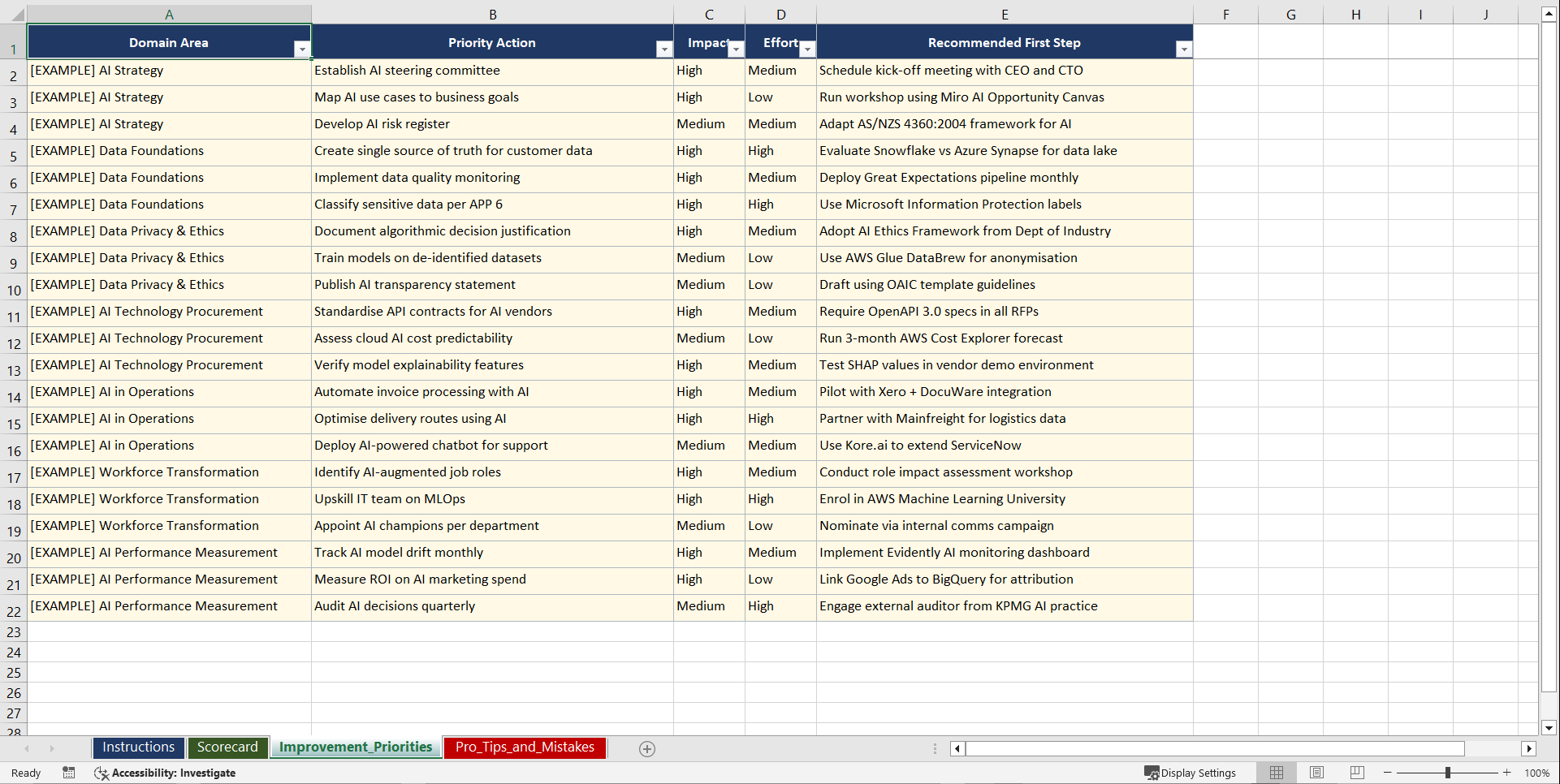Zoom out using the minus icon
Screen dimensions: 1560x784
(x=1388, y=773)
